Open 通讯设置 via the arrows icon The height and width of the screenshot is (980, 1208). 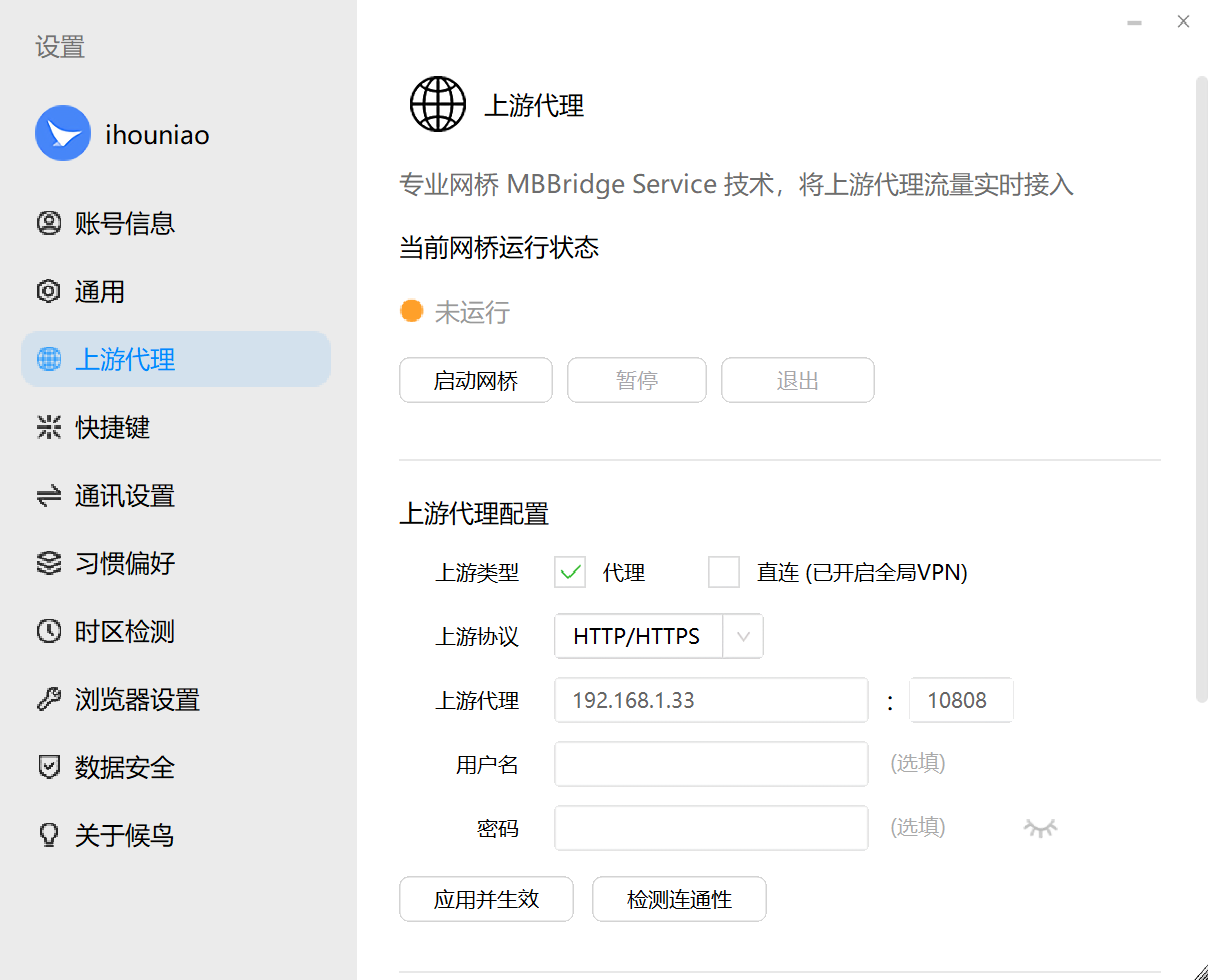click(48, 495)
